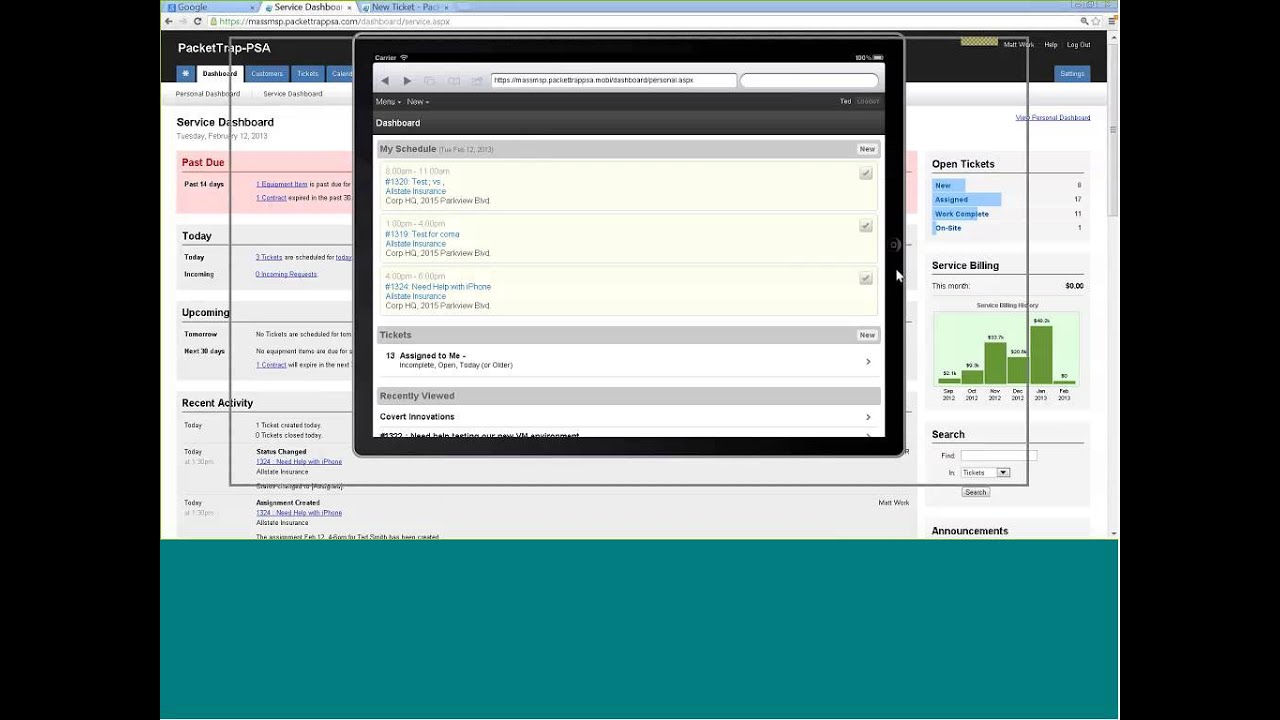Click New button in Tickets section header
The width and height of the screenshot is (1280, 720).
click(867, 335)
